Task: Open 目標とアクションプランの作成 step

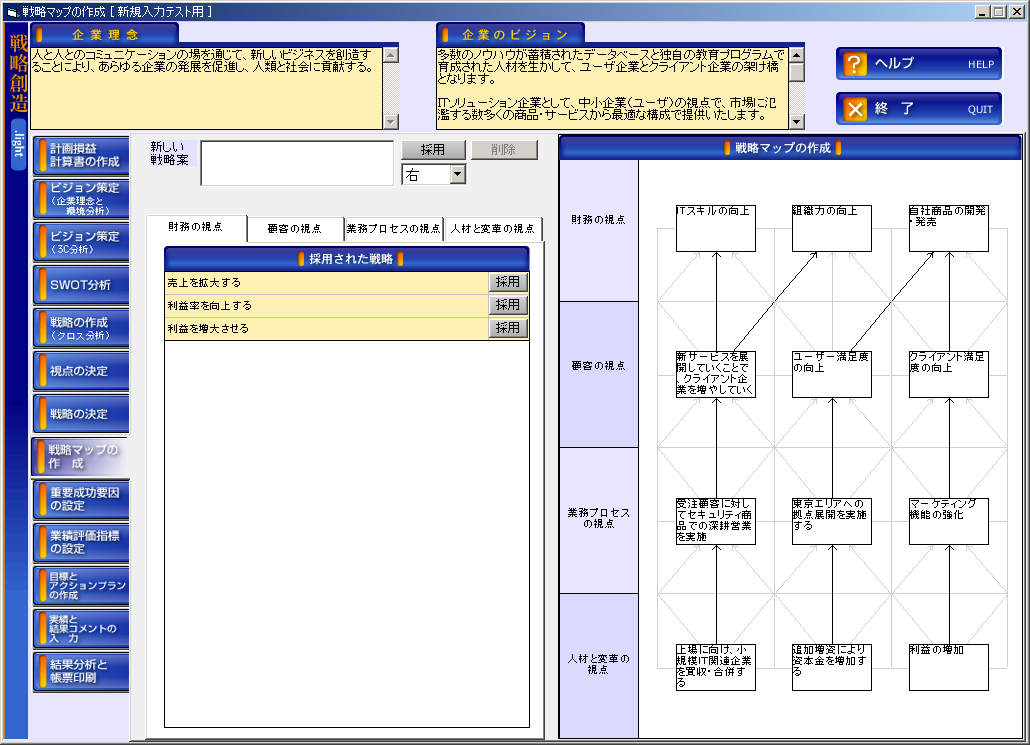Action: [81, 585]
